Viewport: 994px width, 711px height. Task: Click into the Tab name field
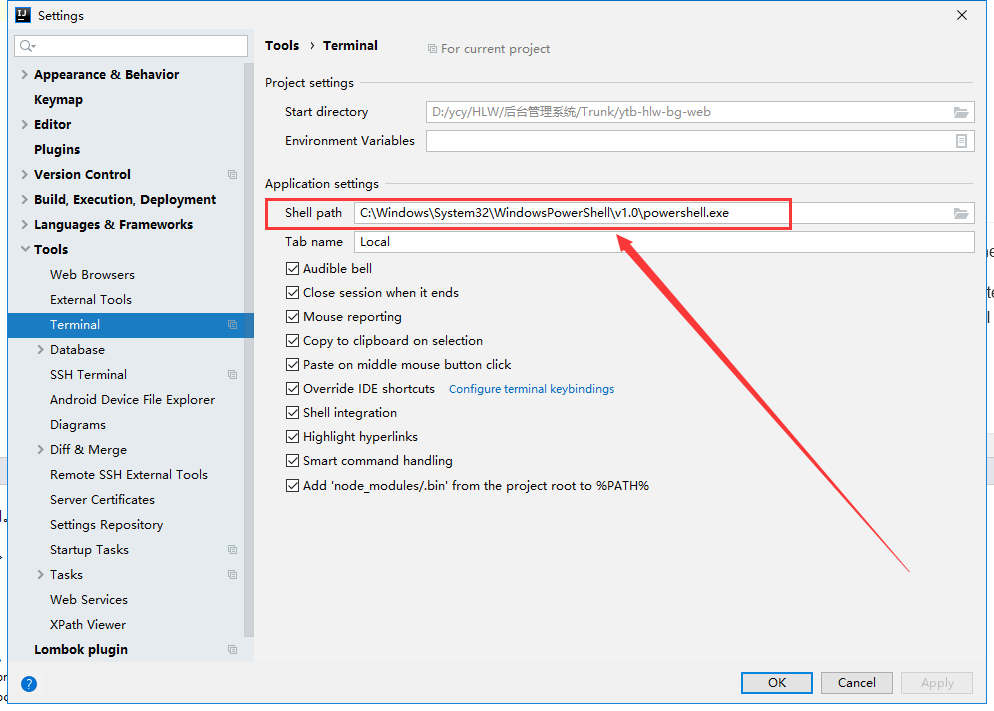[x=664, y=242]
